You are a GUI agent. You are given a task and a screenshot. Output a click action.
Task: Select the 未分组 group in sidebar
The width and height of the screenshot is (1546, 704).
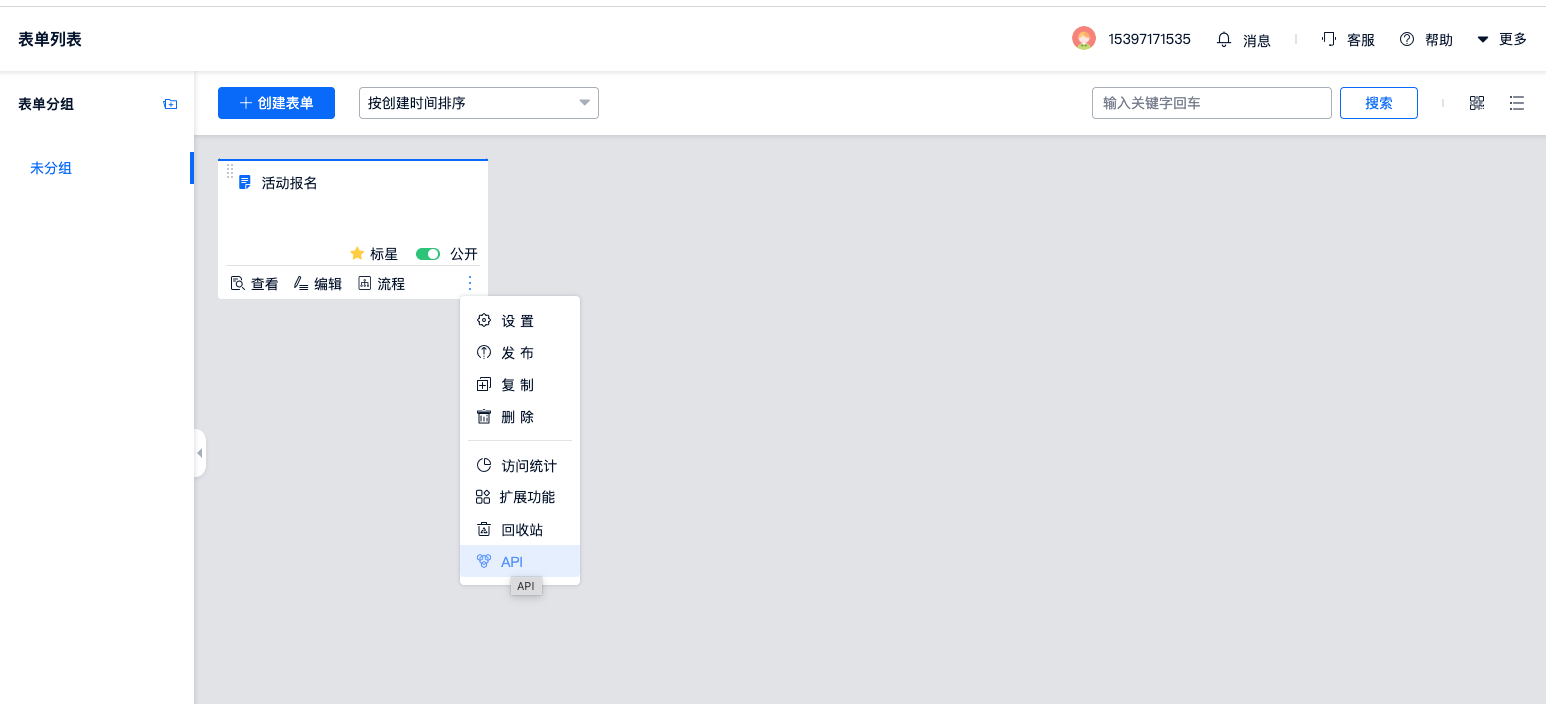click(51, 168)
